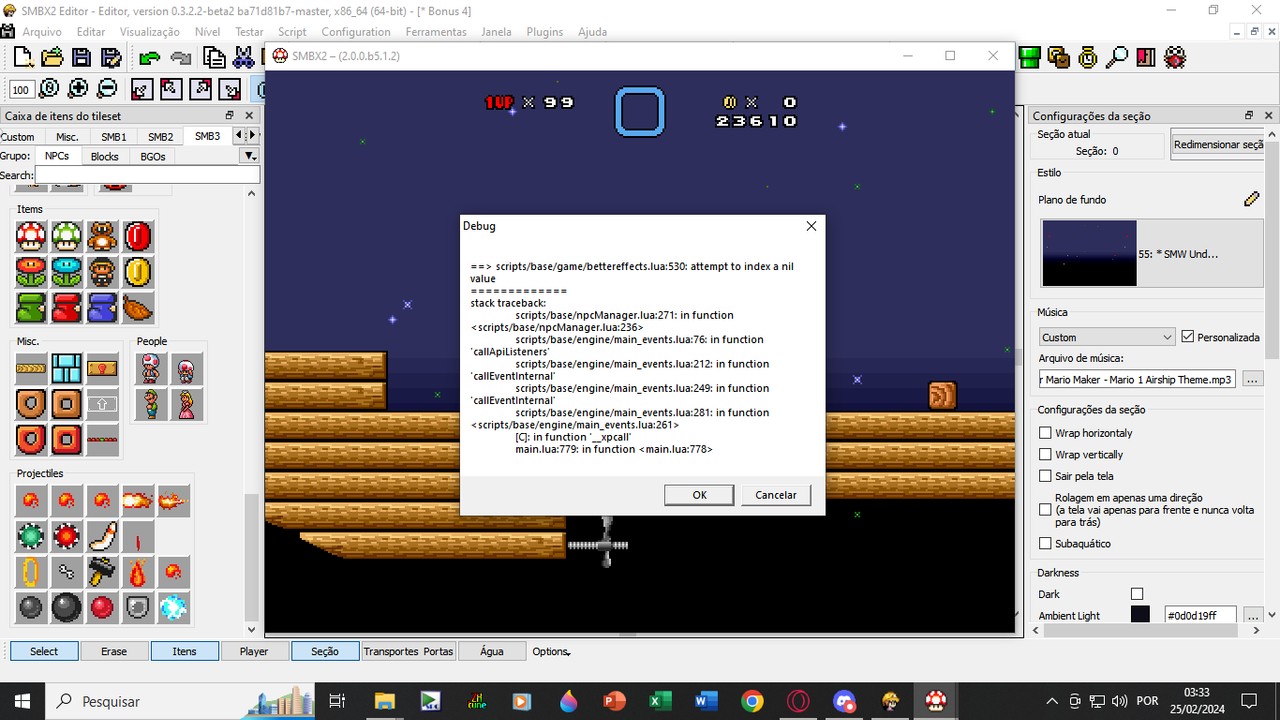The image size is (1280, 720).
Task: Click the magnifying glass search toolbar icon
Action: click(1117, 58)
